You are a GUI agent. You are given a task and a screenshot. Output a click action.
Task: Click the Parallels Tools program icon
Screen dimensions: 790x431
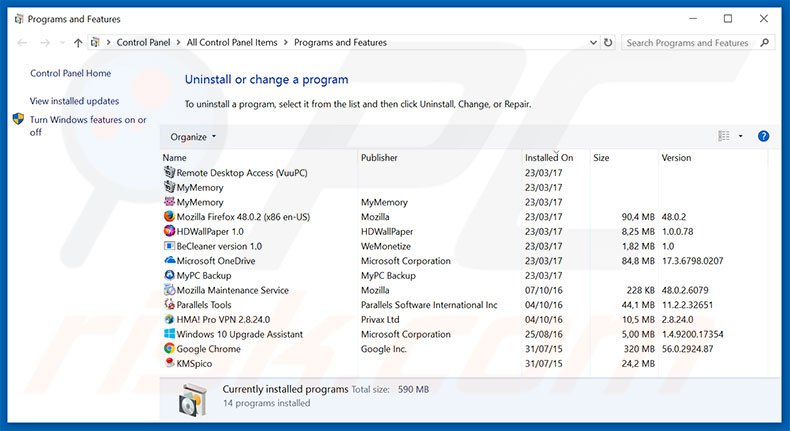pyautogui.click(x=169, y=304)
